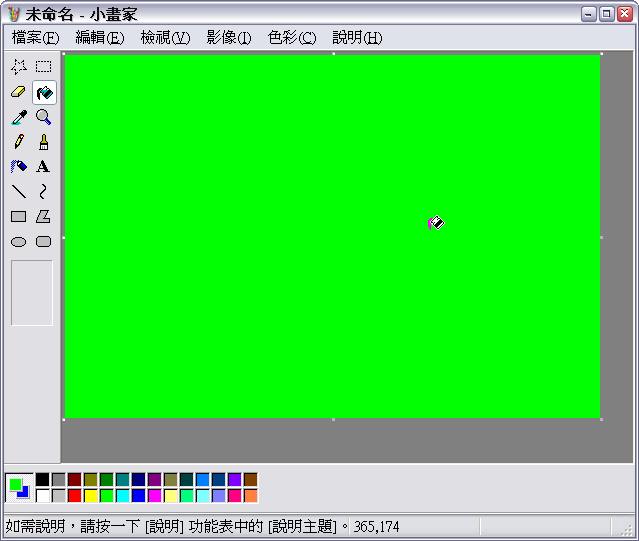Click the canvas bottom-middle resize handle
This screenshot has height=541, width=639.
333,419
